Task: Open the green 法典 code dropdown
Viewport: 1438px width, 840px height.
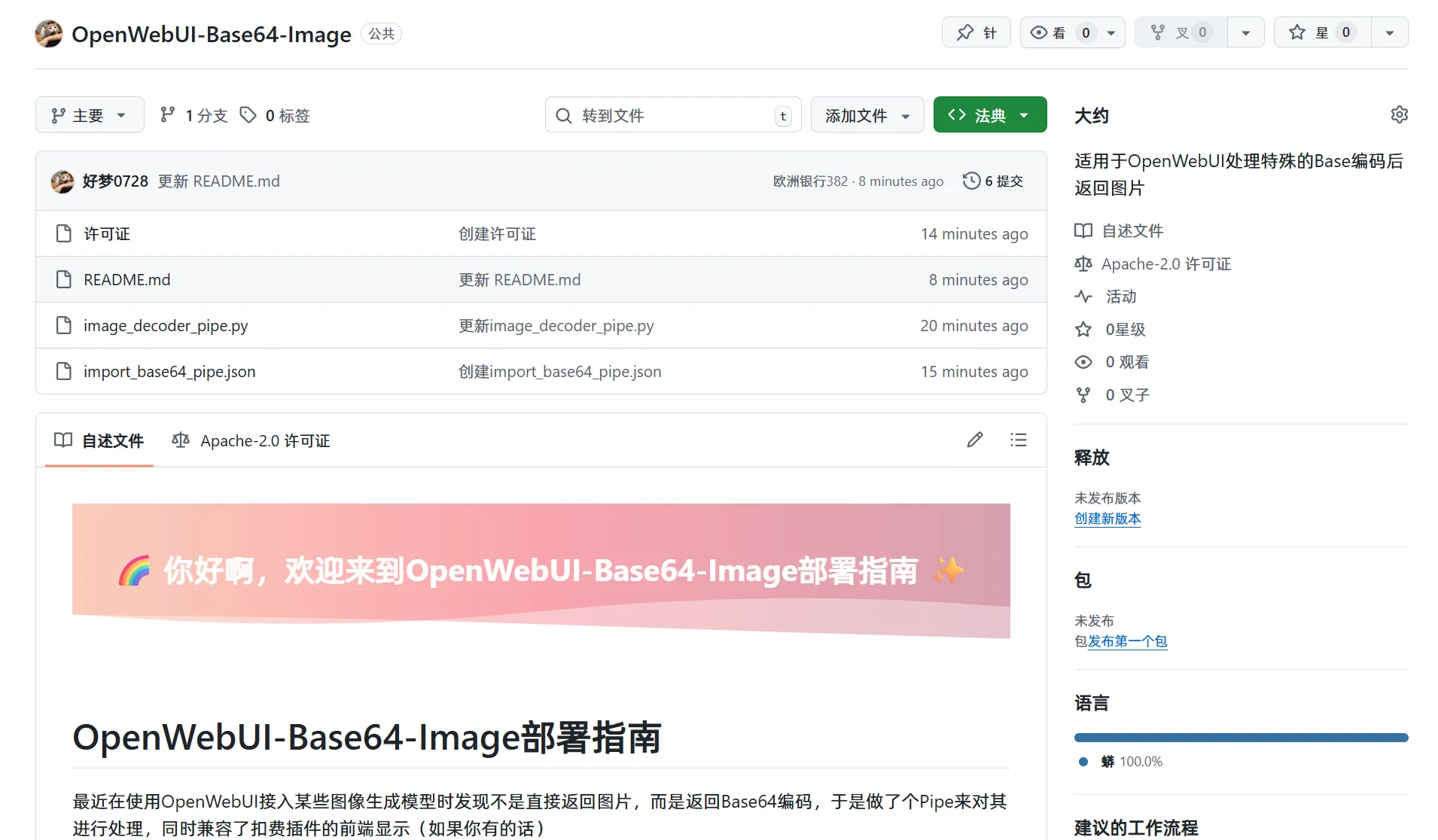Action: (989, 114)
